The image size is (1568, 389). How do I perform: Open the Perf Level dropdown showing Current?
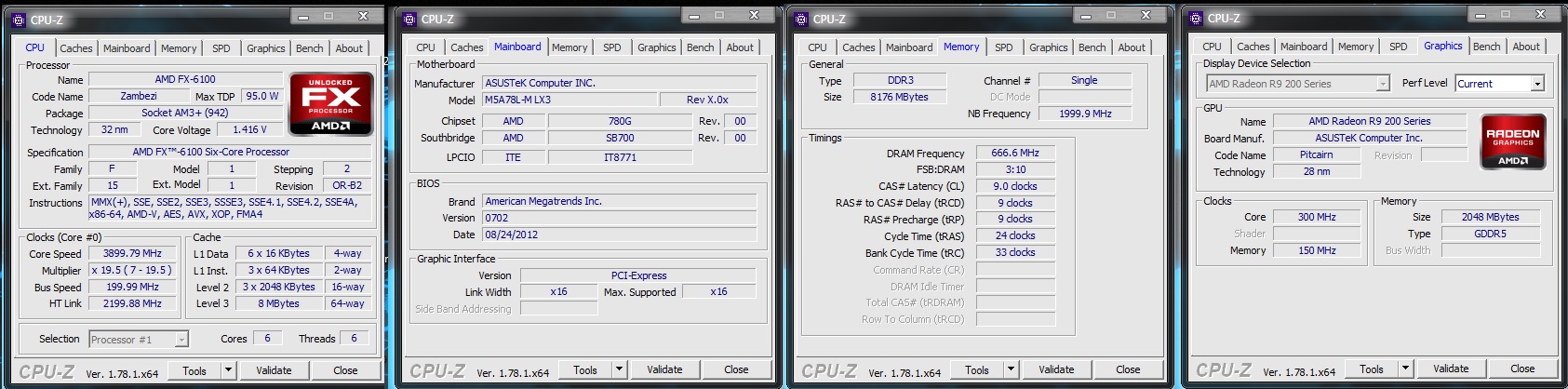tap(1536, 84)
